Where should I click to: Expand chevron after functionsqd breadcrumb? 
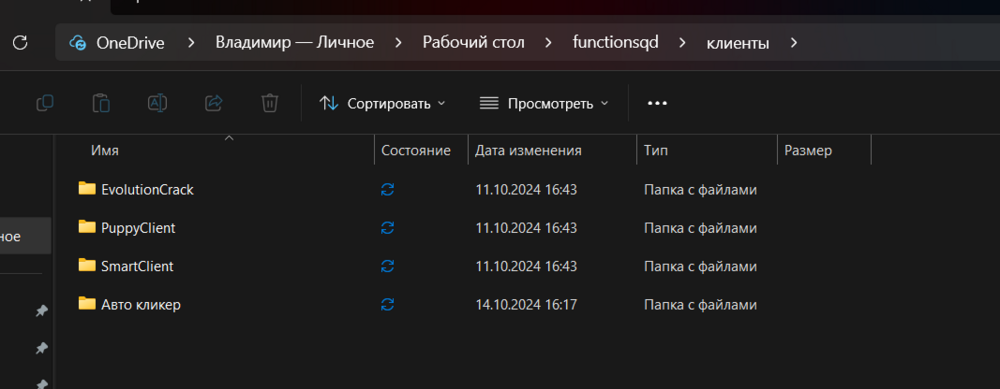pos(682,43)
